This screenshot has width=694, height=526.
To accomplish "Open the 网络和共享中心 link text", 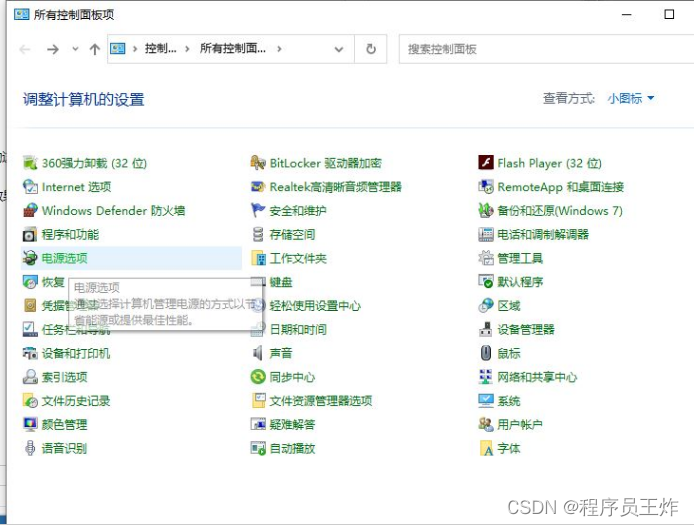I will [537, 377].
